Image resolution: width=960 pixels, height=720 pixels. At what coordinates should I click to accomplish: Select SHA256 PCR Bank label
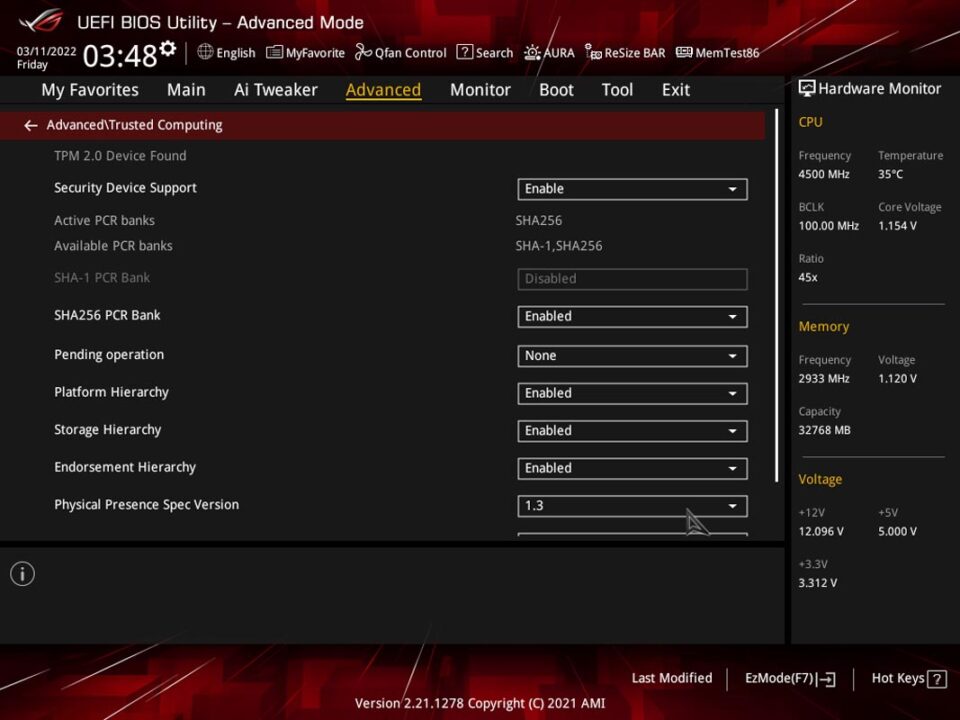(107, 315)
